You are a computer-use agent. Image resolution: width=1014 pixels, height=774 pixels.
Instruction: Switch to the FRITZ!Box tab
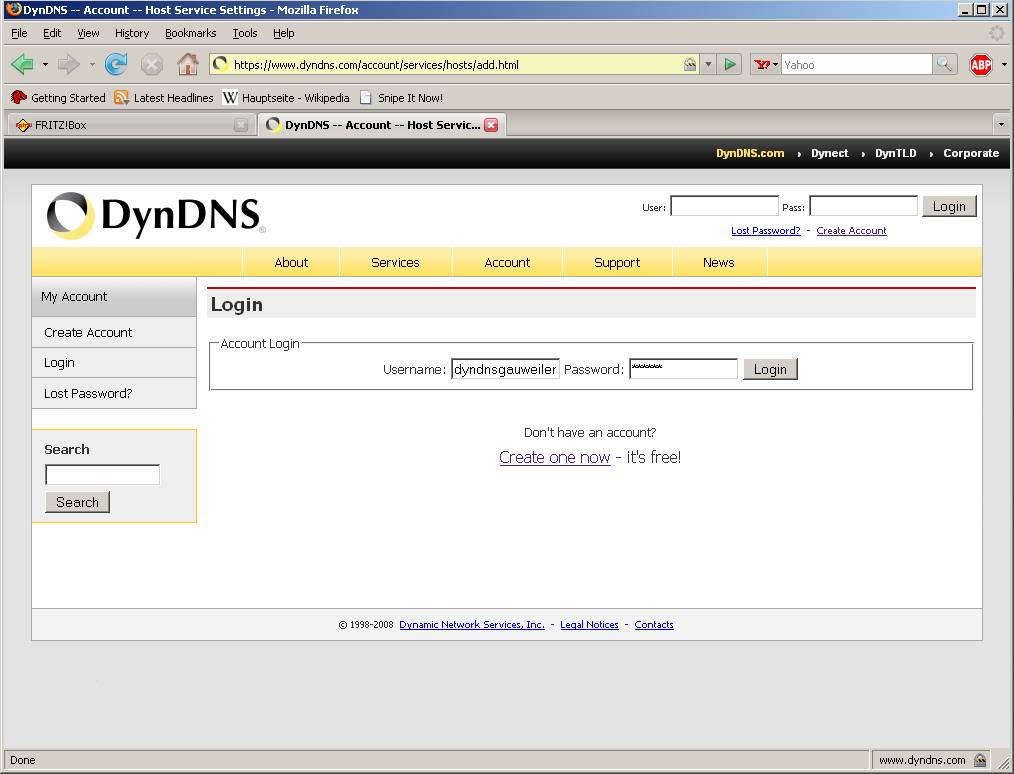coord(120,125)
